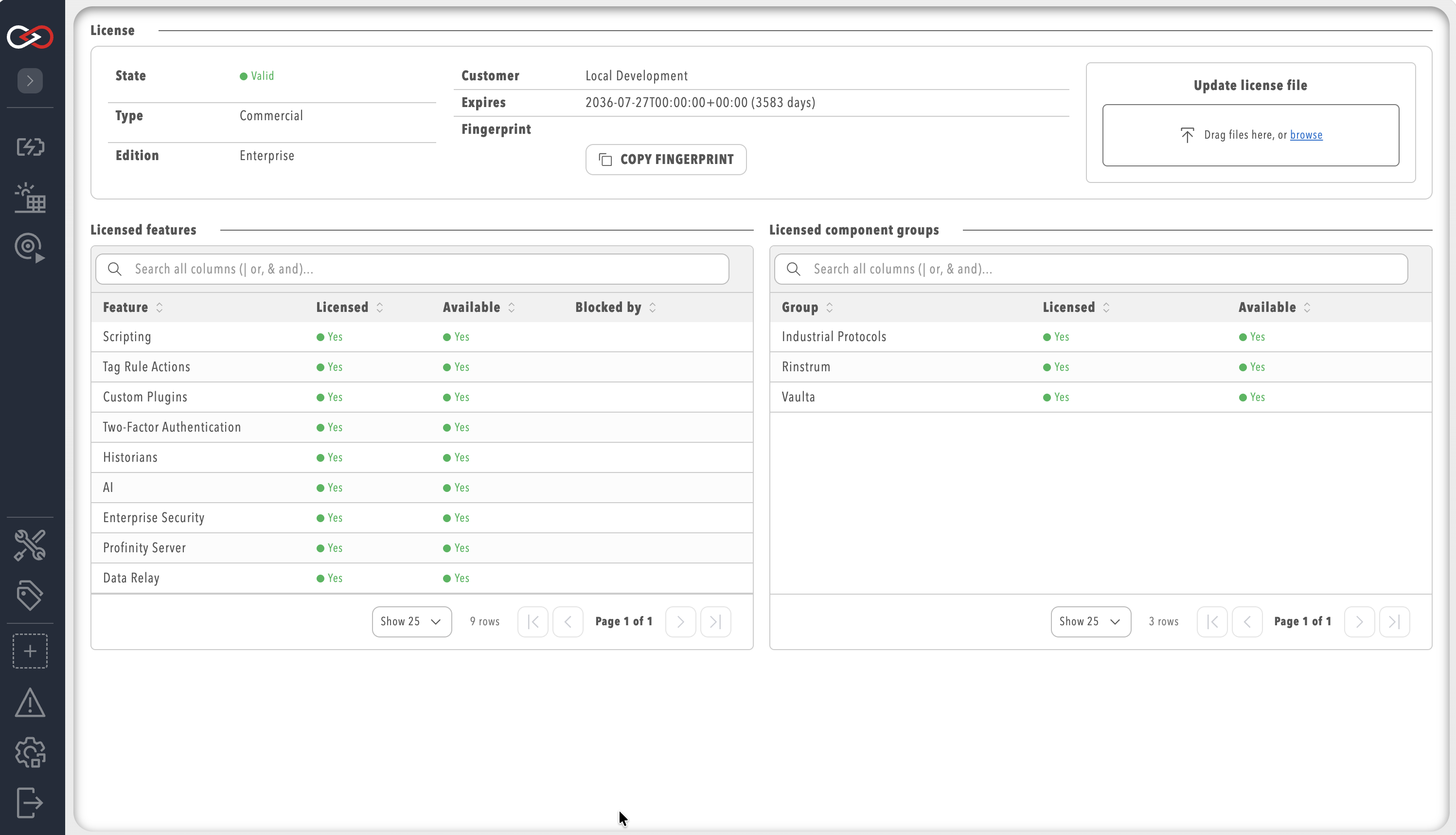
Task: Open Show 25 dropdown in component groups table
Action: [x=1090, y=622]
